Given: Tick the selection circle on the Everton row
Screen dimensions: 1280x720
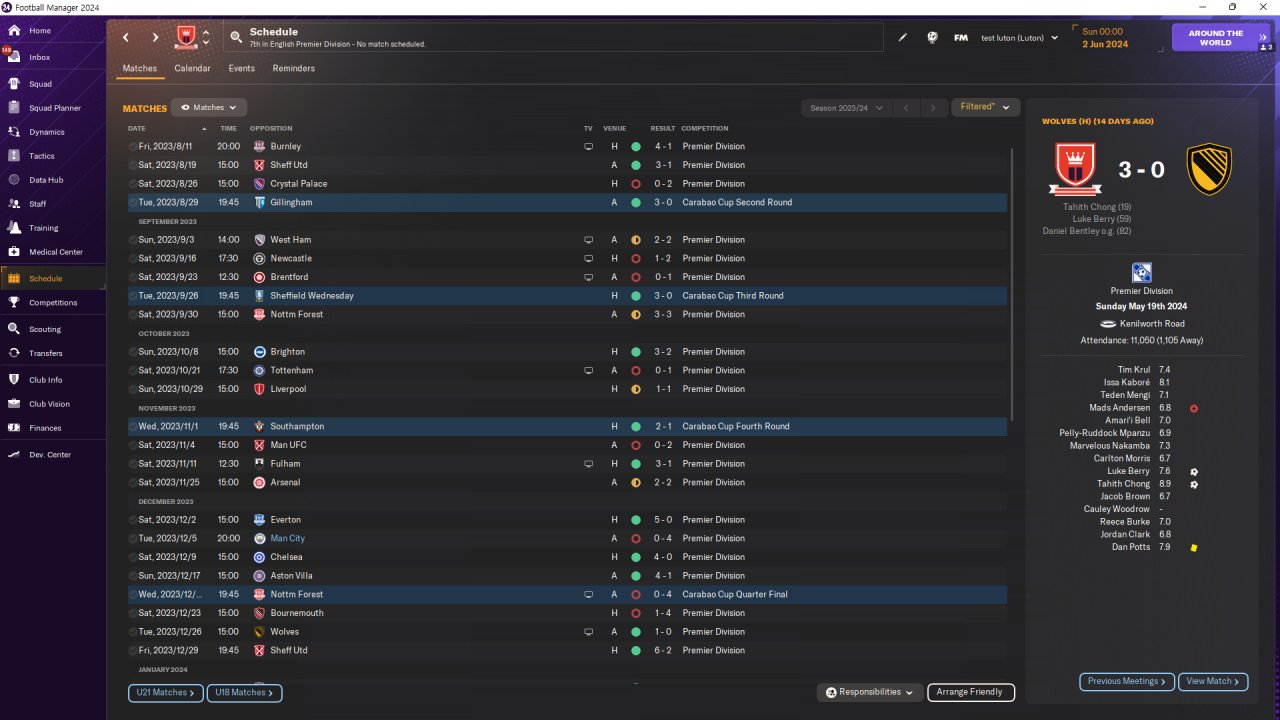Looking at the screenshot, I should coord(133,520).
